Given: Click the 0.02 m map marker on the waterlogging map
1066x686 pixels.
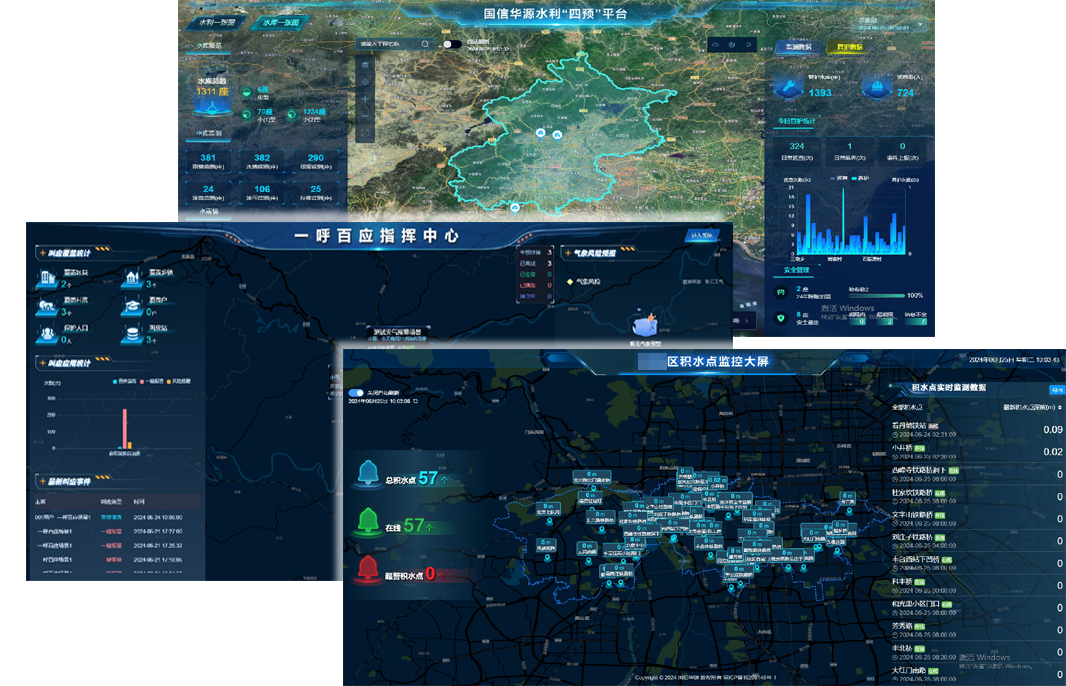Looking at the screenshot, I should point(717,482).
